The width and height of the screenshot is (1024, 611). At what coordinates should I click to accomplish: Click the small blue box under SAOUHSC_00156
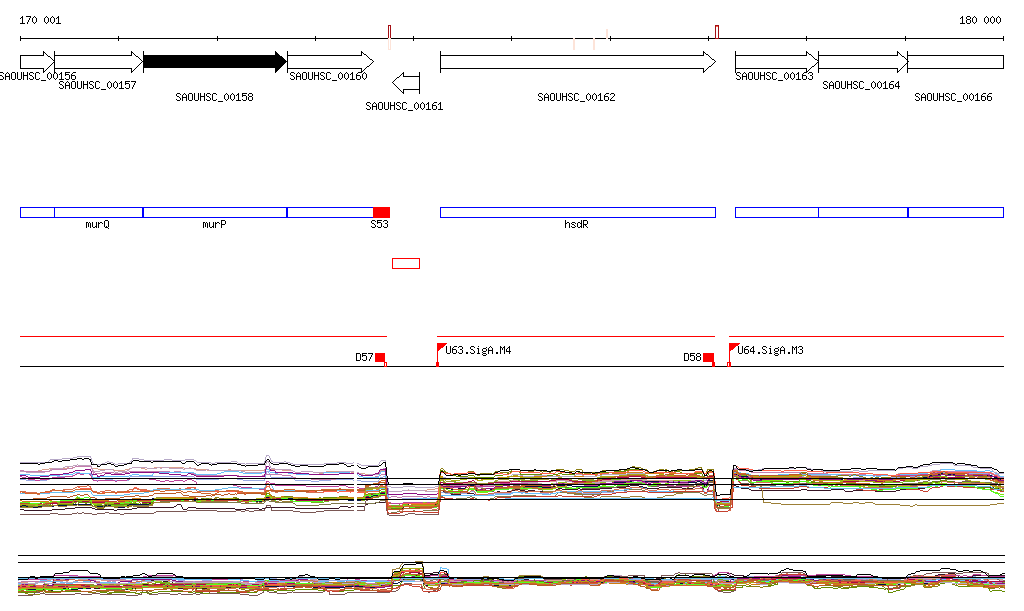click(x=37, y=212)
